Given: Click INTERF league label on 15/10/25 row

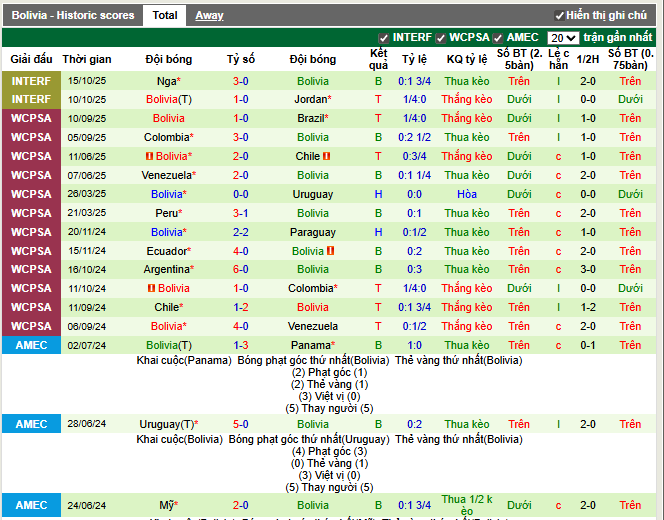Looking at the screenshot, I should (31, 81).
